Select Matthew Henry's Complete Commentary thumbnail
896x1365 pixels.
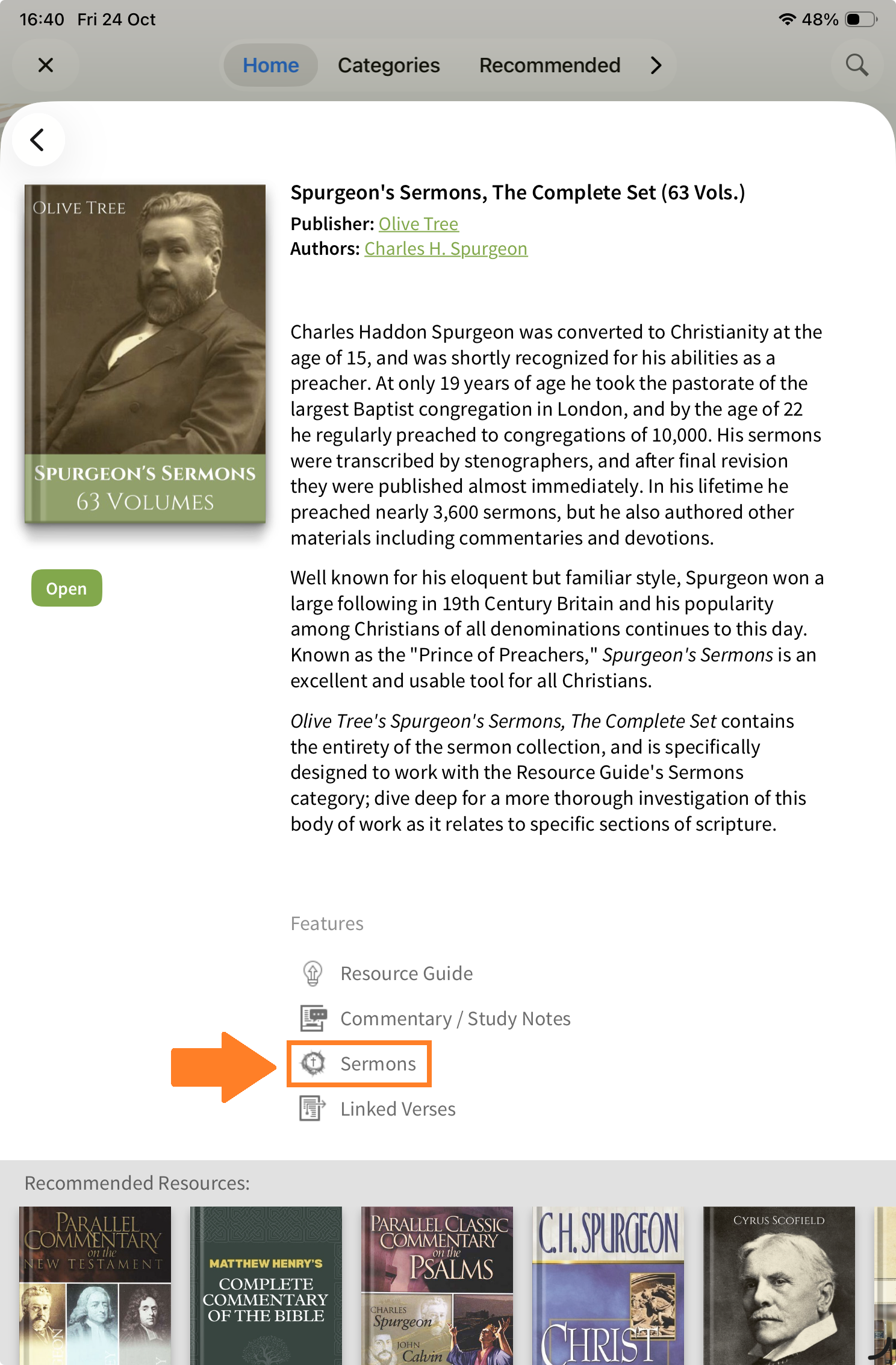266,1285
